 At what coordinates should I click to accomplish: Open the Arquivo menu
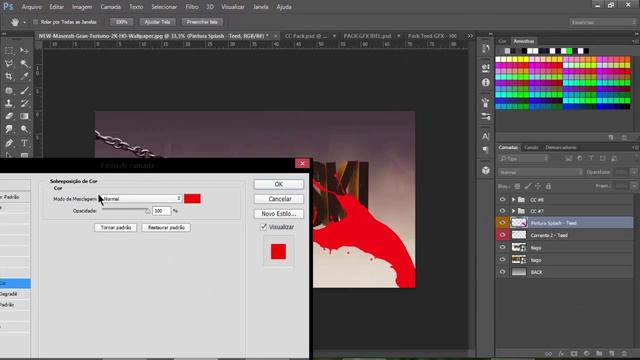coord(32,7)
